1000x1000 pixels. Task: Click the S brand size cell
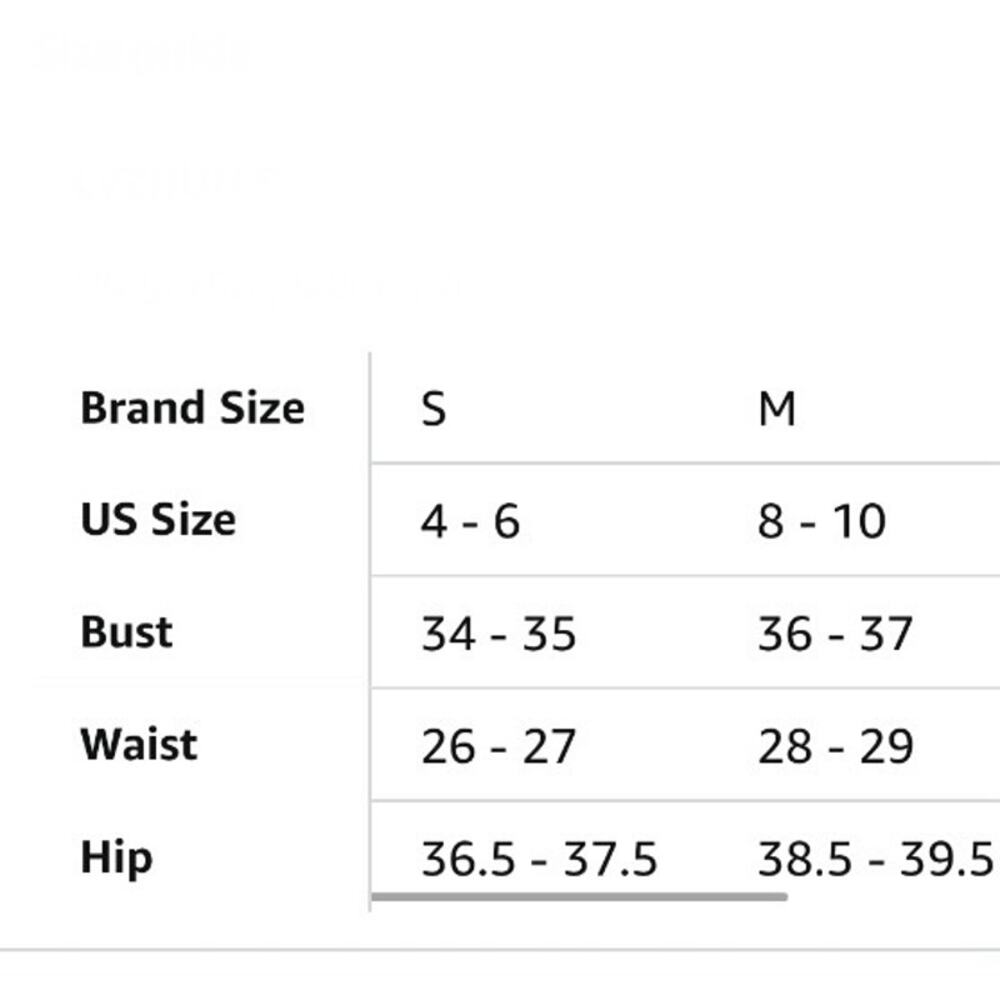(x=434, y=408)
